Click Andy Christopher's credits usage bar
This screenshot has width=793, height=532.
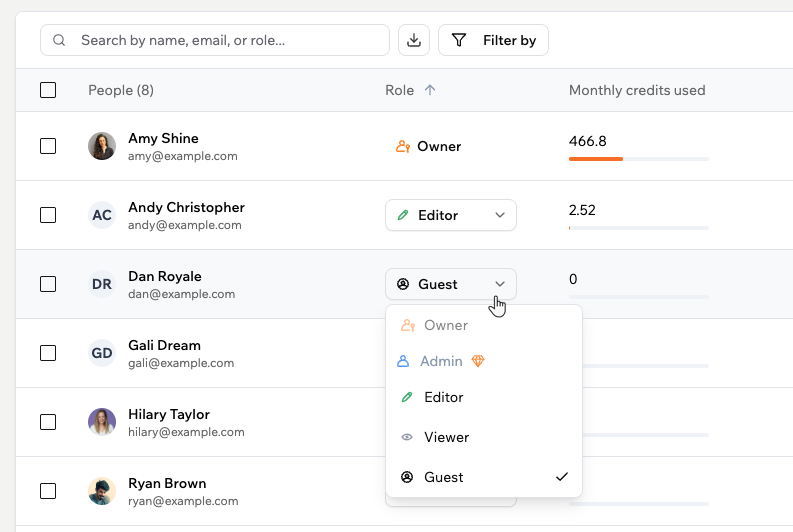point(639,228)
